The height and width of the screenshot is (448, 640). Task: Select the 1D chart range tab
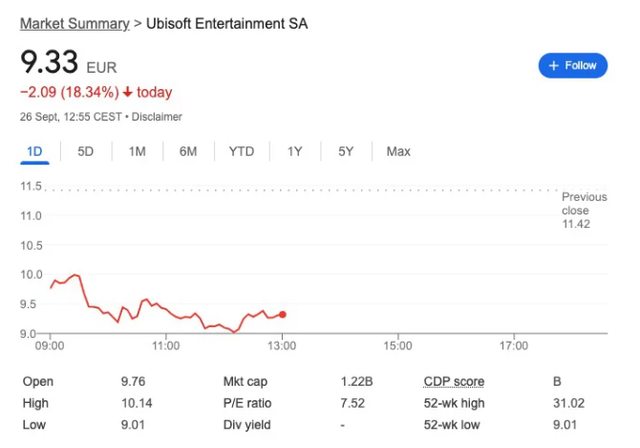tap(34, 152)
